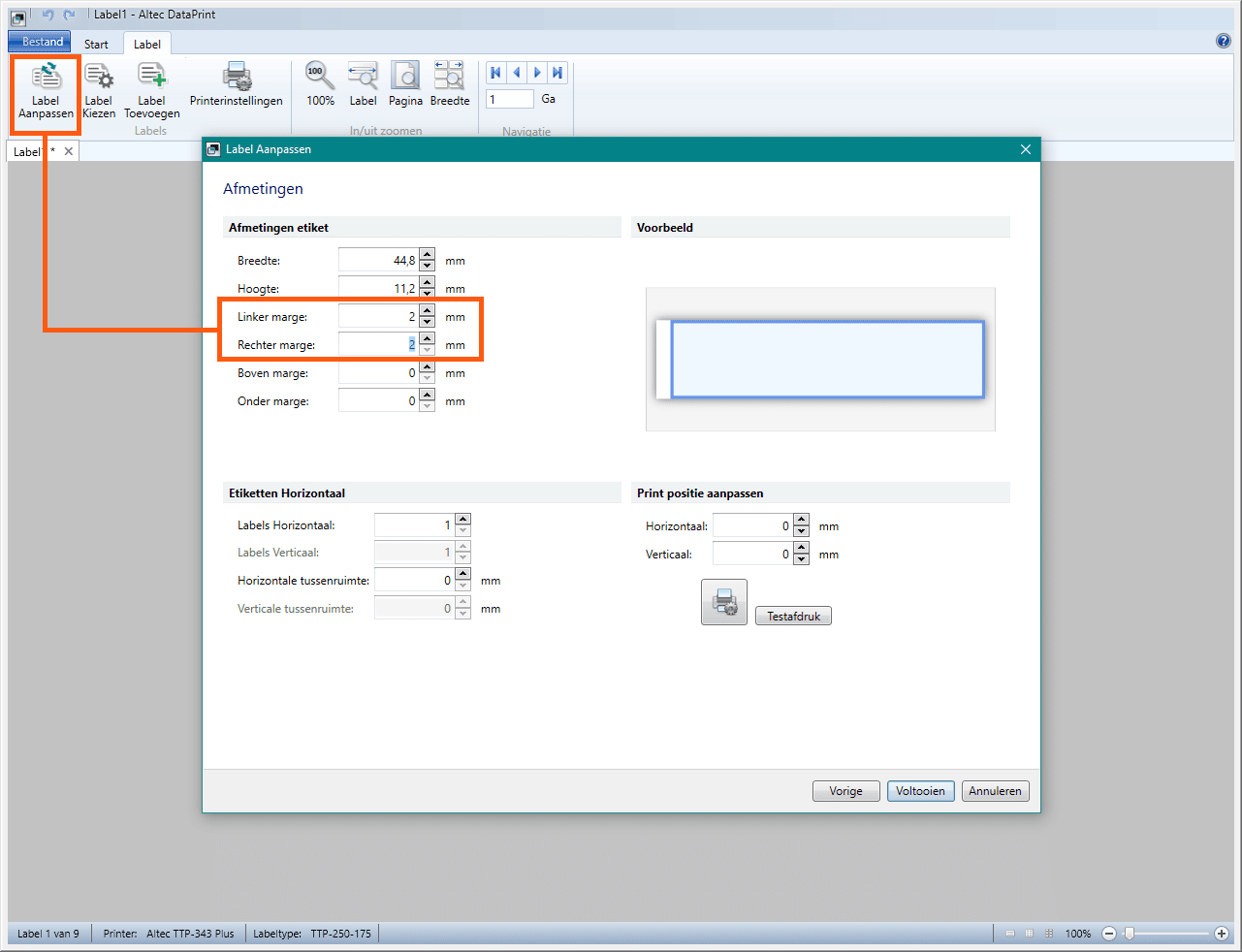Go to last label navigation arrow
The height and width of the screenshot is (952, 1242).
557,73
